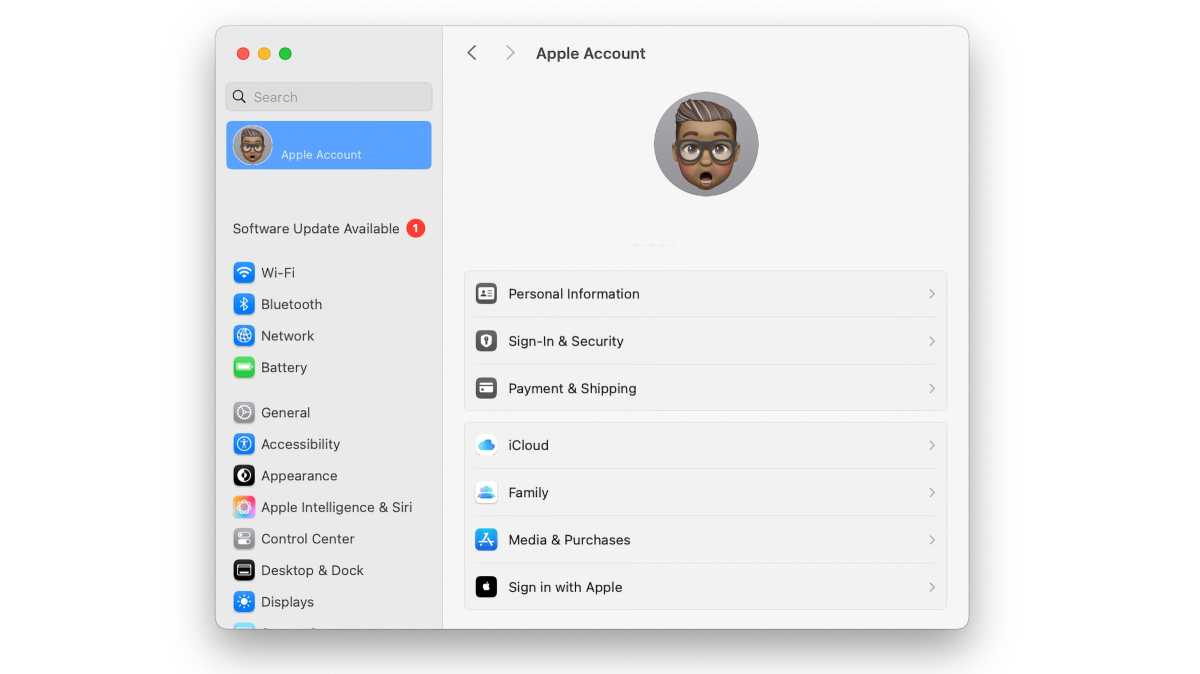This screenshot has width=1200, height=674.
Task: Select the Appearance icon
Action: tap(243, 475)
